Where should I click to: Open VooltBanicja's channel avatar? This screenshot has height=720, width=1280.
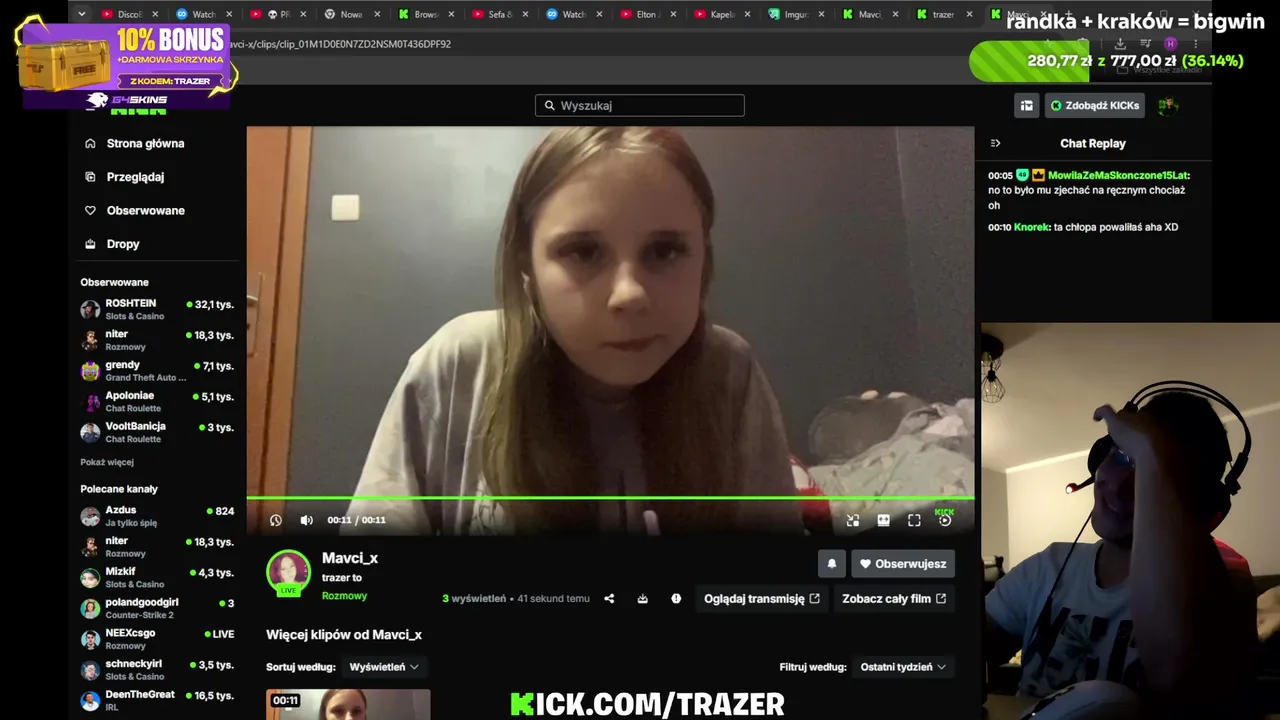pyautogui.click(x=91, y=432)
